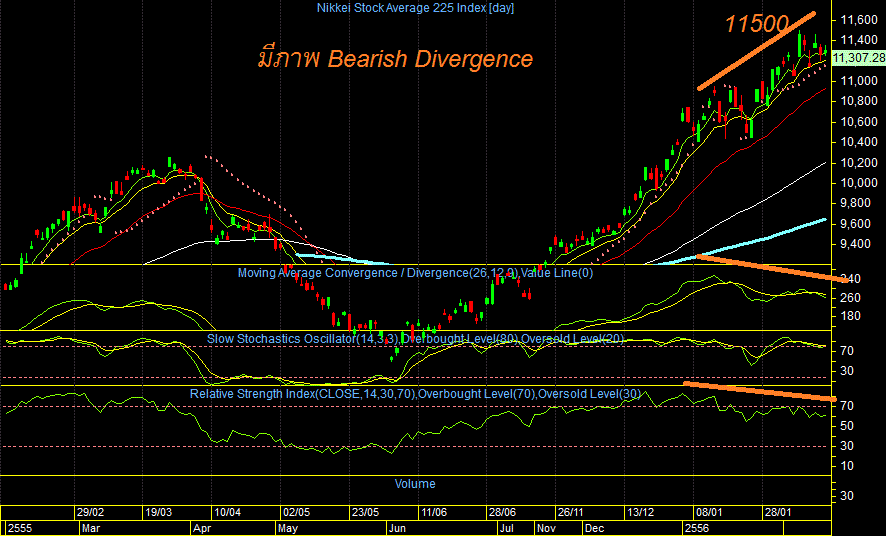This screenshot has width=886, height=536.
Task: Click the Mar month label
Action: tap(90, 528)
